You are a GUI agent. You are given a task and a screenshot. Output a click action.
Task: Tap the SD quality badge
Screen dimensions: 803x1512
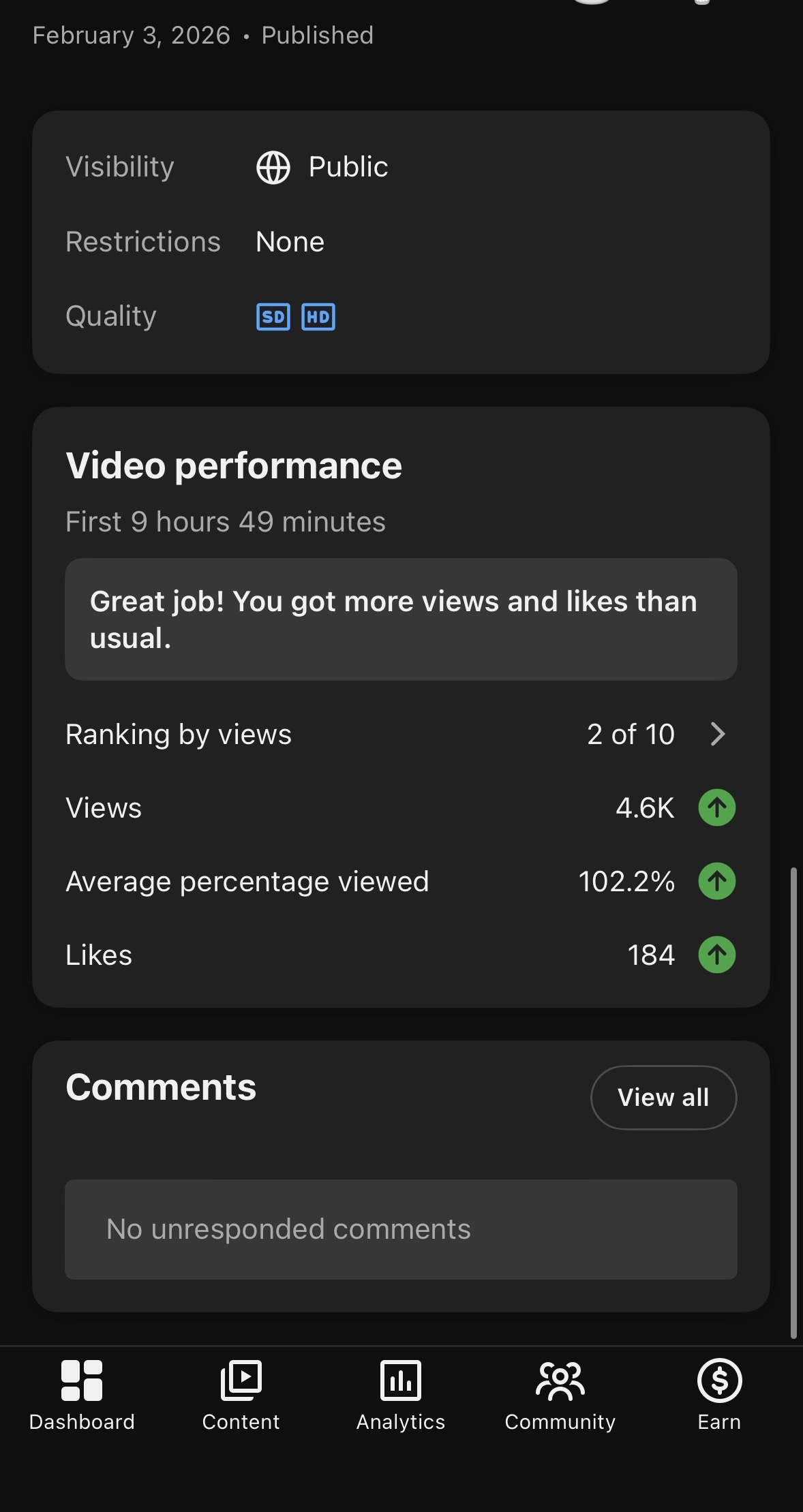click(273, 317)
